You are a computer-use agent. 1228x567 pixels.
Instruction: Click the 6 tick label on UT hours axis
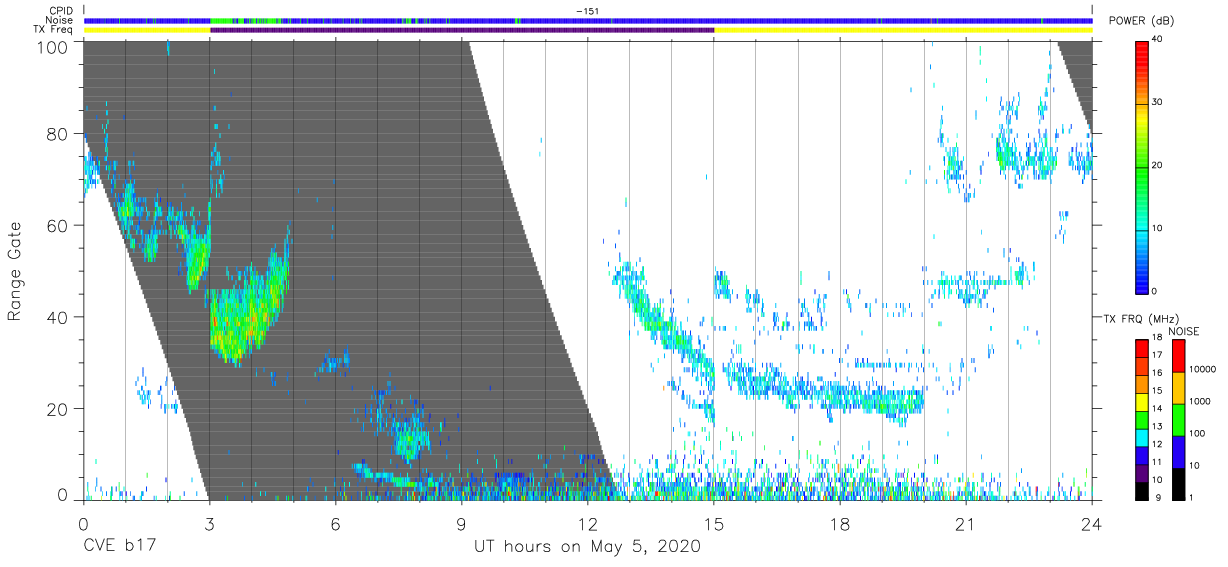pos(335,523)
